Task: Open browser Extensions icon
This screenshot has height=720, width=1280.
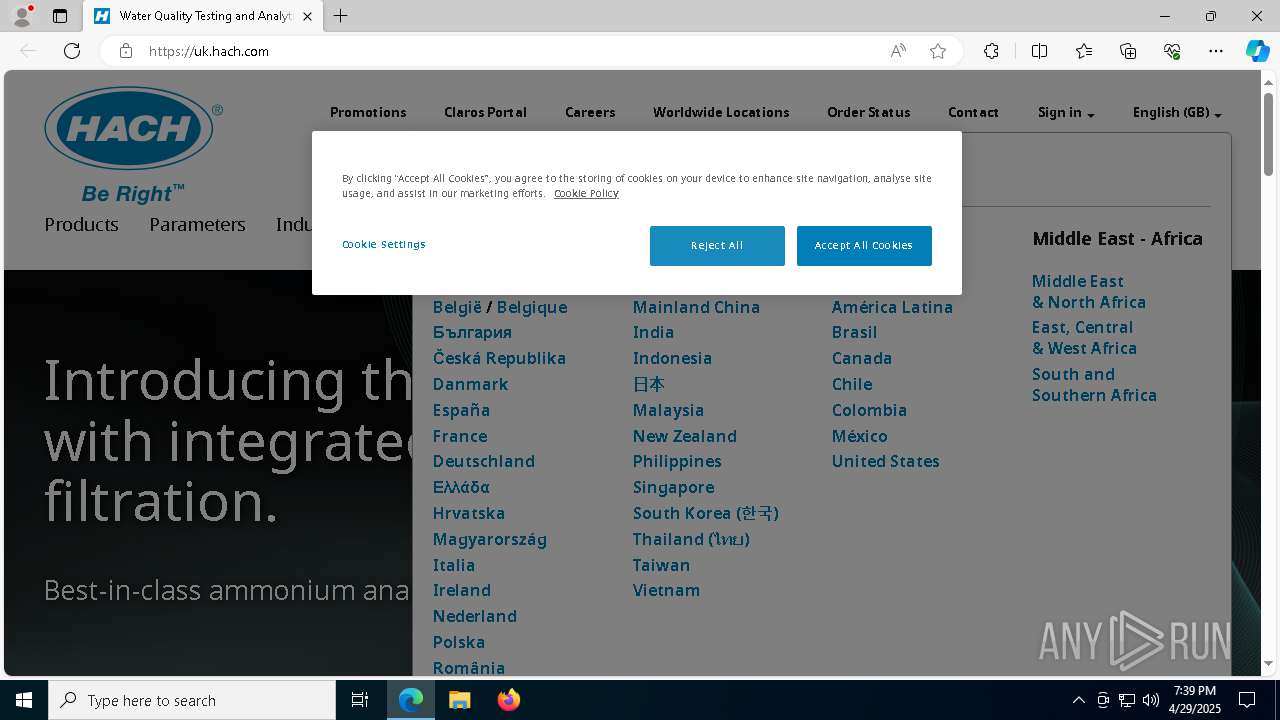Action: pyautogui.click(x=991, y=51)
